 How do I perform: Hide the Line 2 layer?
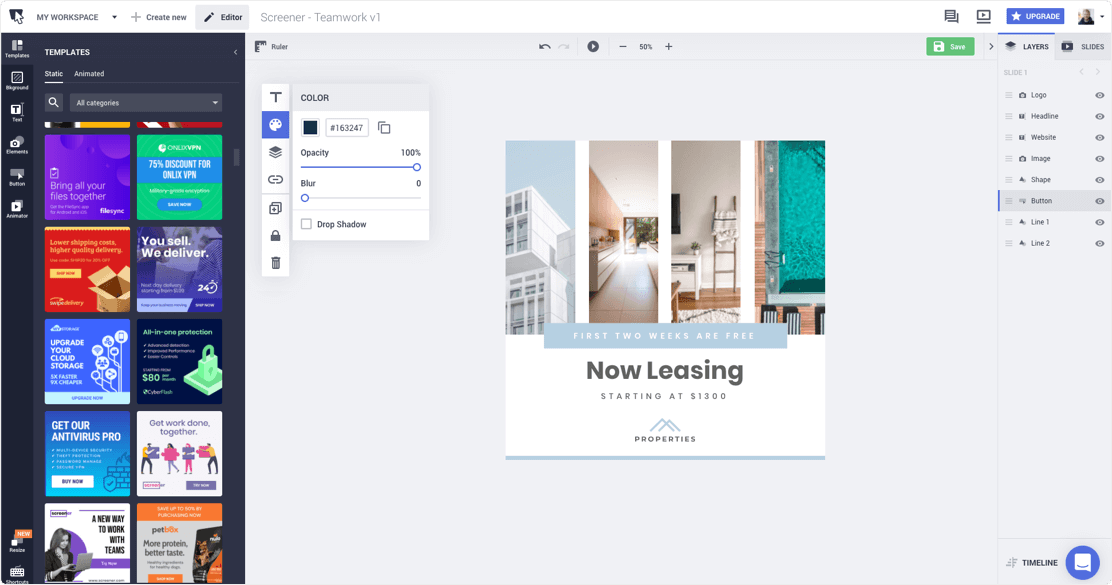pos(1099,243)
